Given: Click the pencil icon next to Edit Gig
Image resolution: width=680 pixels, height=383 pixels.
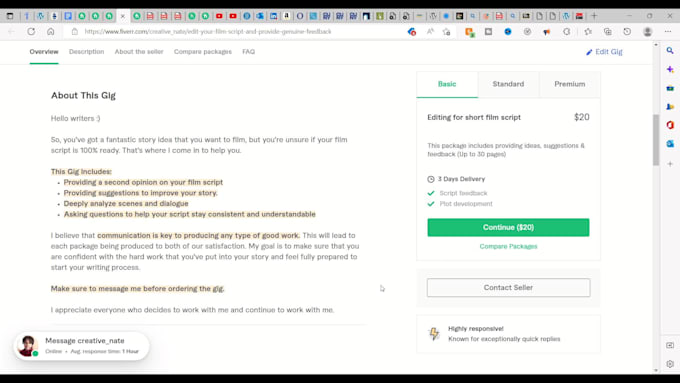Looking at the screenshot, I should point(589,52).
